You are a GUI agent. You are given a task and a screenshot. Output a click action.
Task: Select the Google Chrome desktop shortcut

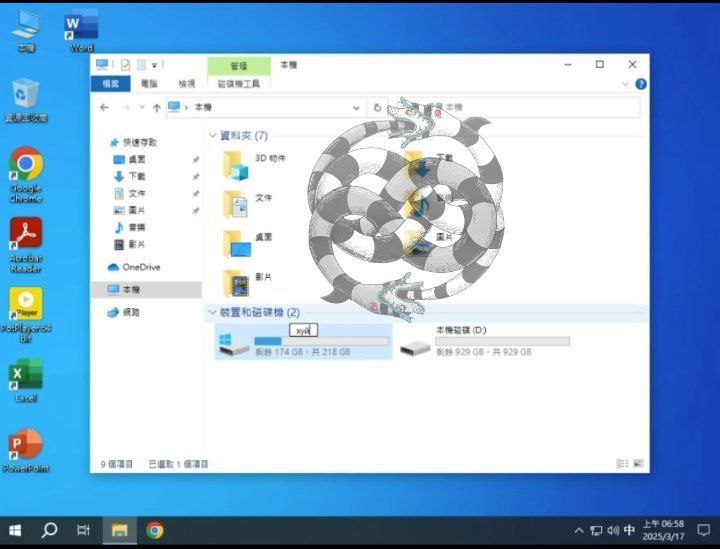26,175
